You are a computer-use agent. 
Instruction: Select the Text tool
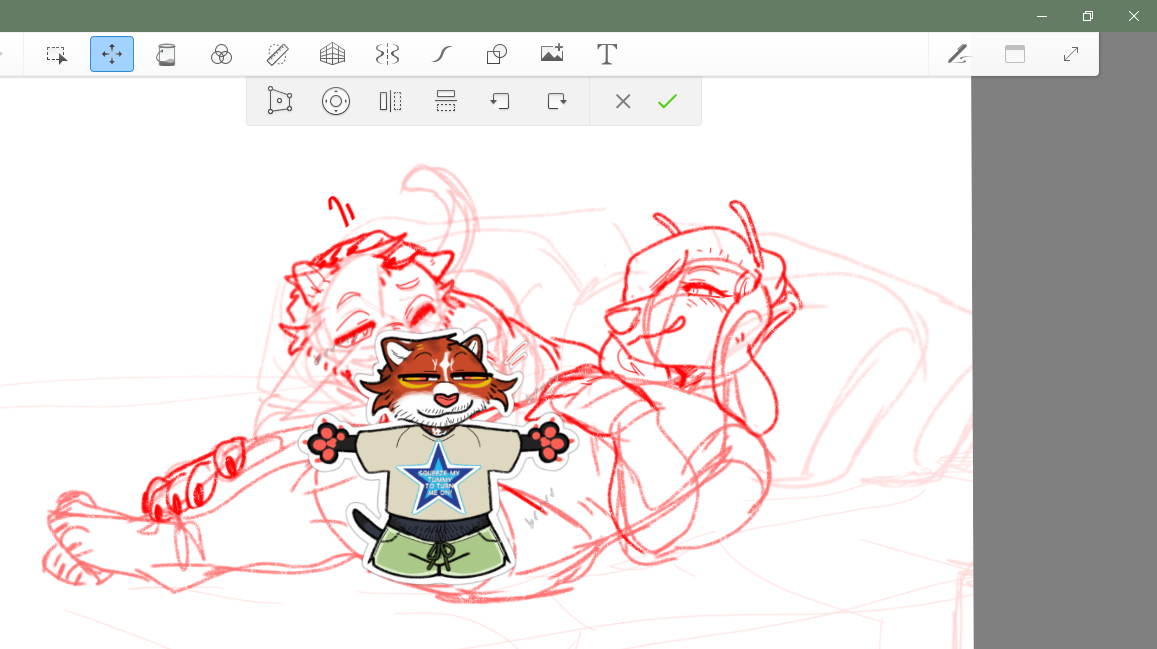click(x=607, y=55)
